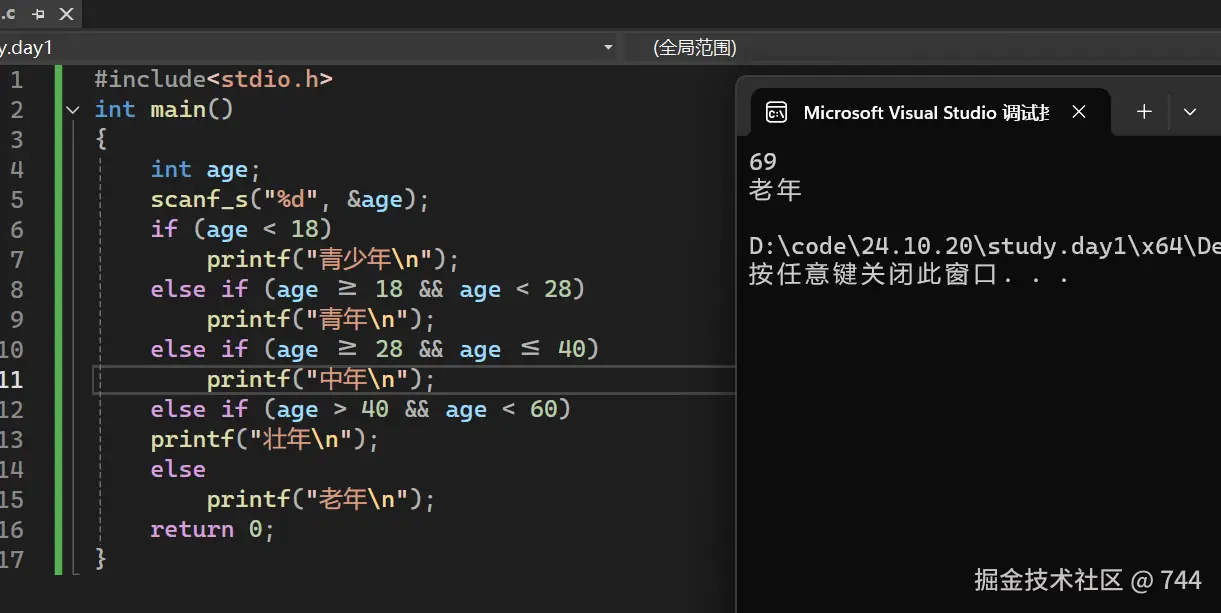1221x613 pixels.
Task: Click the else if condition age < 28
Action: tap(368, 289)
